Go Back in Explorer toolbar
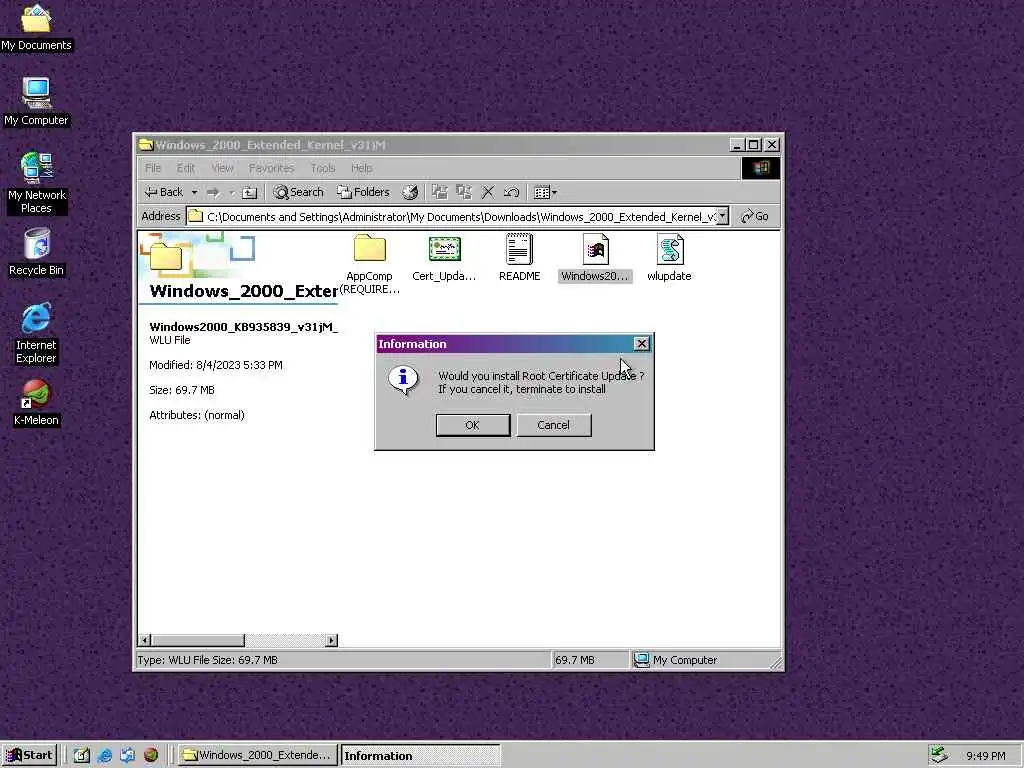 tap(164, 192)
